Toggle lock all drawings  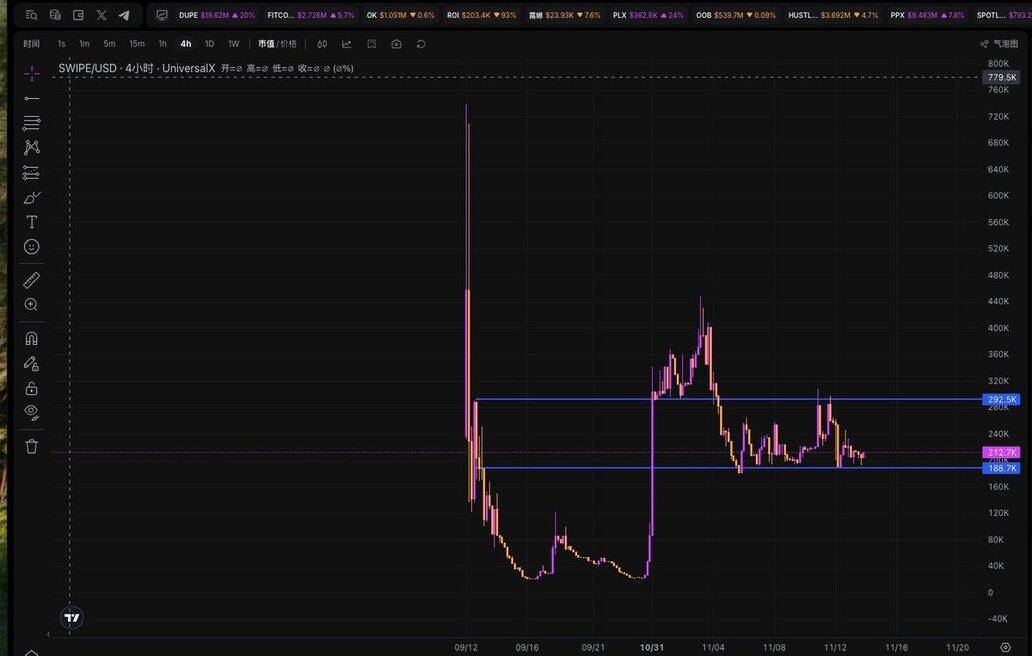click(32, 388)
